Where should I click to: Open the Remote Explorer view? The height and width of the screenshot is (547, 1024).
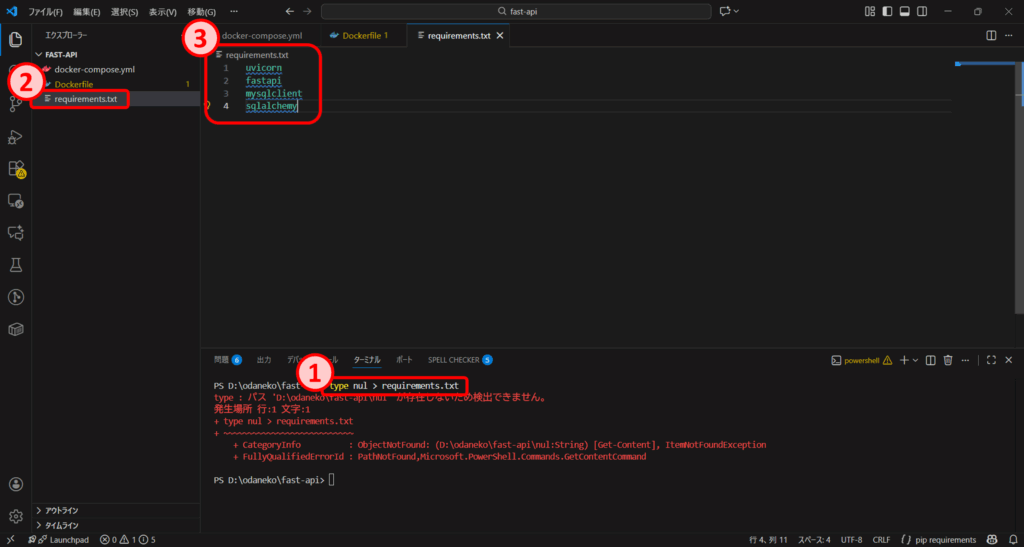tap(16, 201)
